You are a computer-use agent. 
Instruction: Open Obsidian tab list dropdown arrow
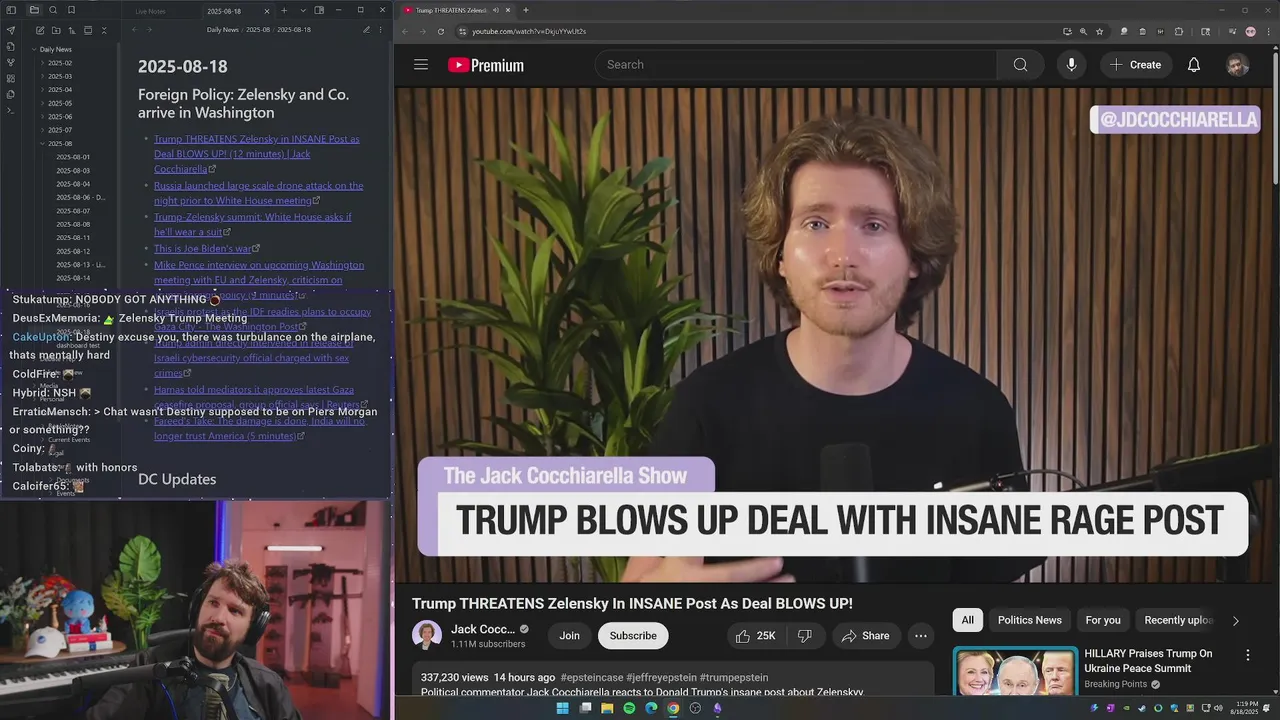coord(301,11)
